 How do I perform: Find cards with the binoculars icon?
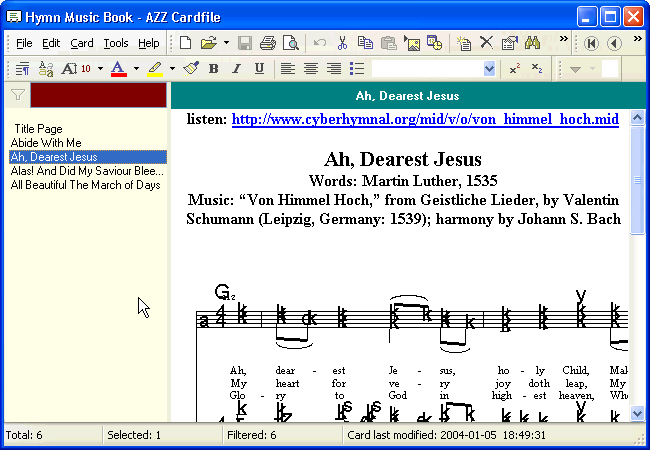tap(532, 43)
